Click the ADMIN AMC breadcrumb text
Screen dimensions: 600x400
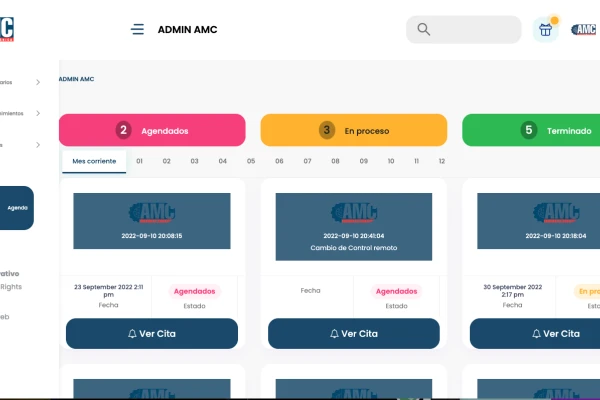76,79
